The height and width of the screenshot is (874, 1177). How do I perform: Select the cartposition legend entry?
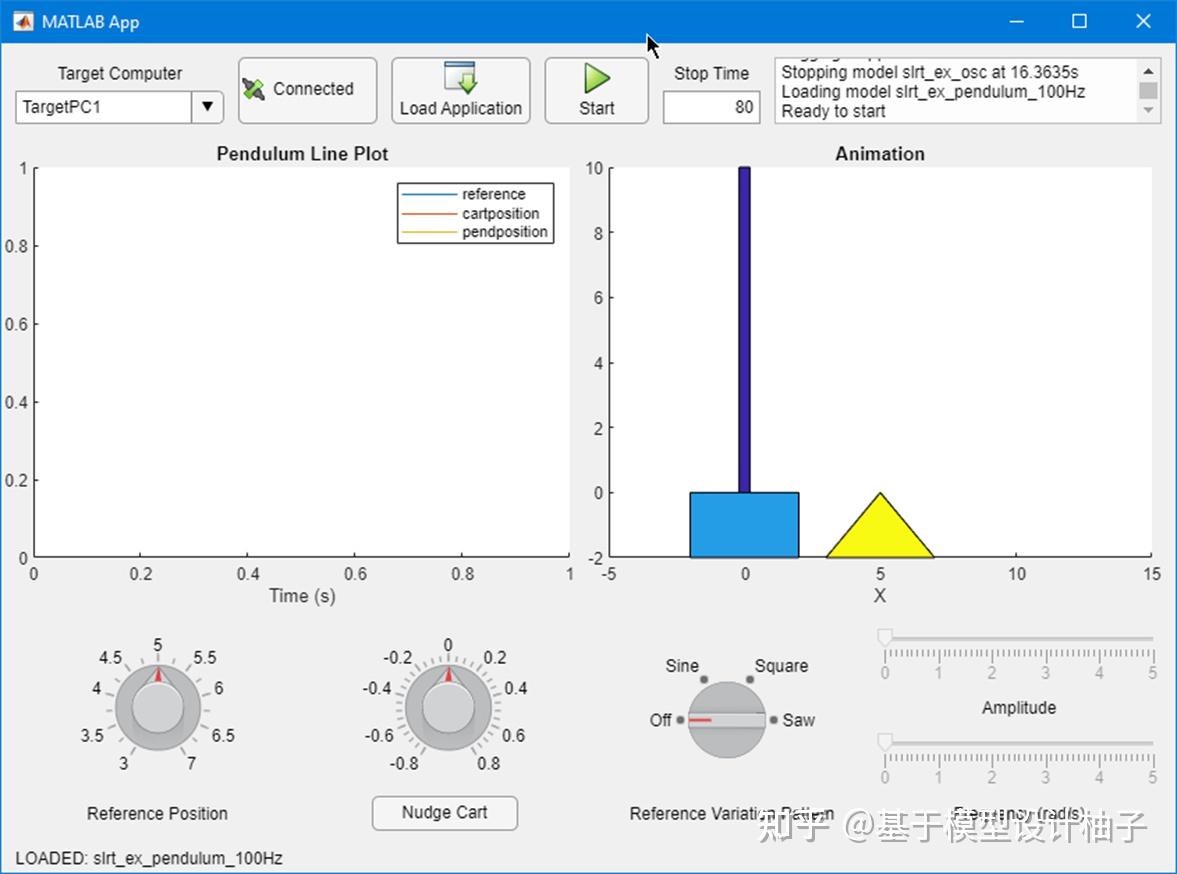[498, 213]
